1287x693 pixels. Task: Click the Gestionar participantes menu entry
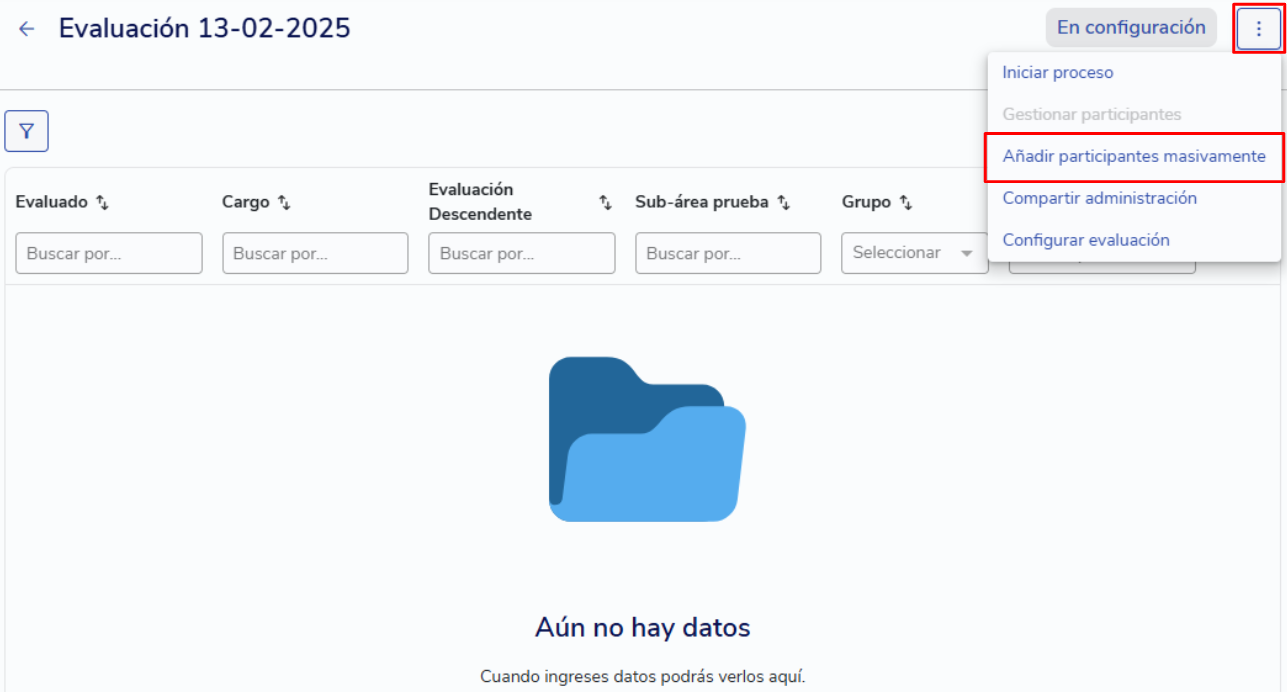pos(1091,115)
